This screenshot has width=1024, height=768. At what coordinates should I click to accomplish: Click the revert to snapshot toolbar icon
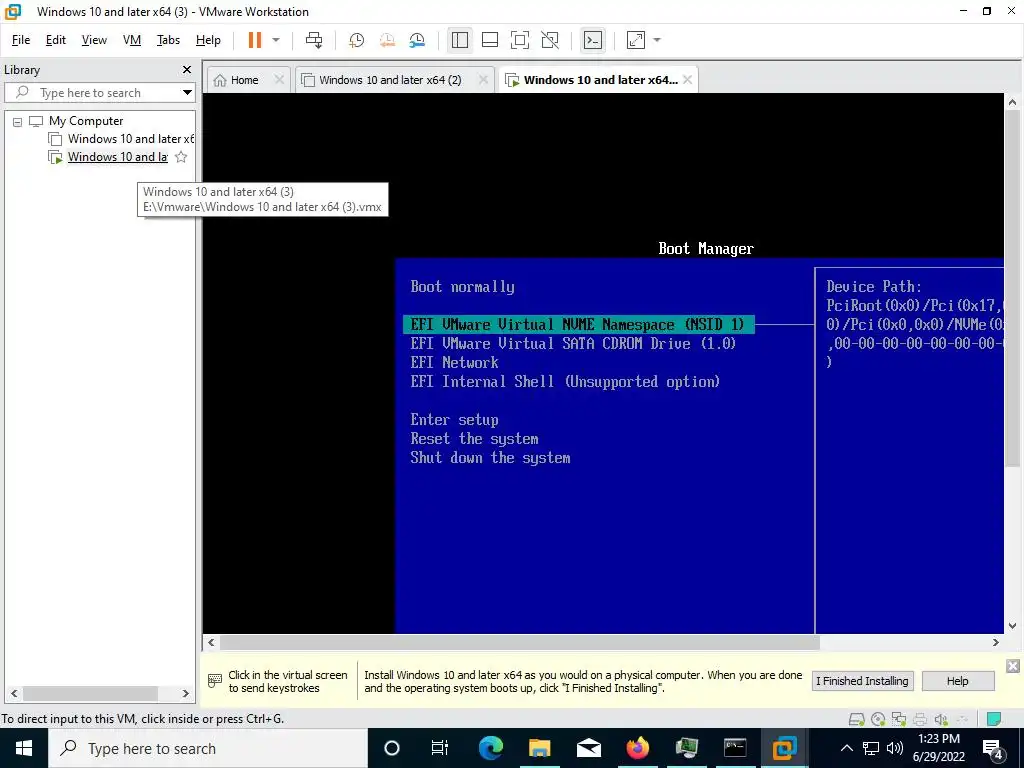coord(387,40)
